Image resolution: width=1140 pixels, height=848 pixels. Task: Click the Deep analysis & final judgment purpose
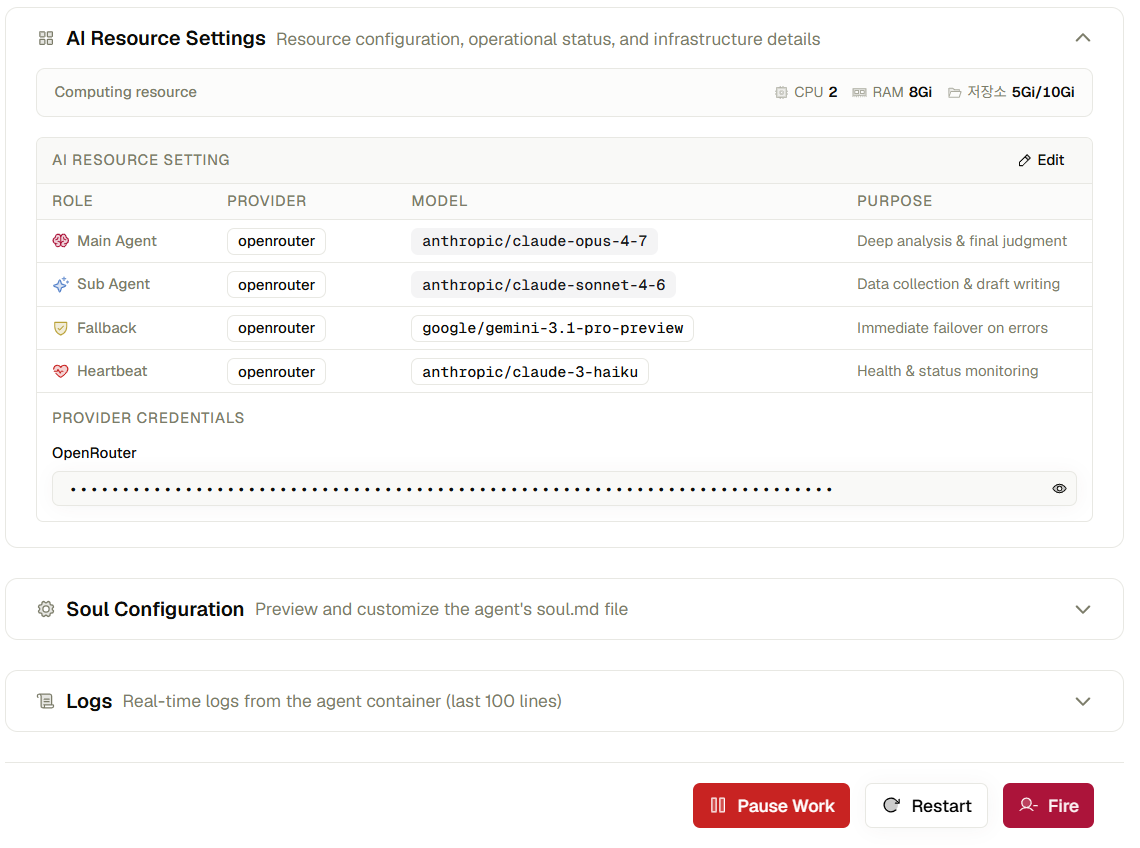point(962,241)
